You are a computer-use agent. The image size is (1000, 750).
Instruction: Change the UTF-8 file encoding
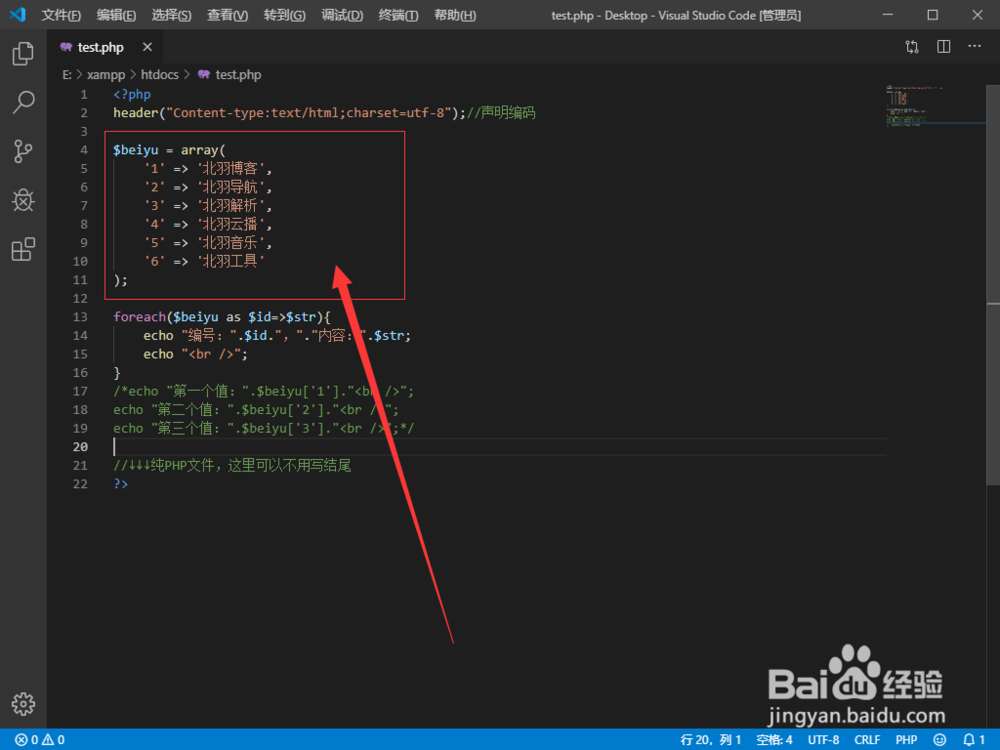[823, 740]
